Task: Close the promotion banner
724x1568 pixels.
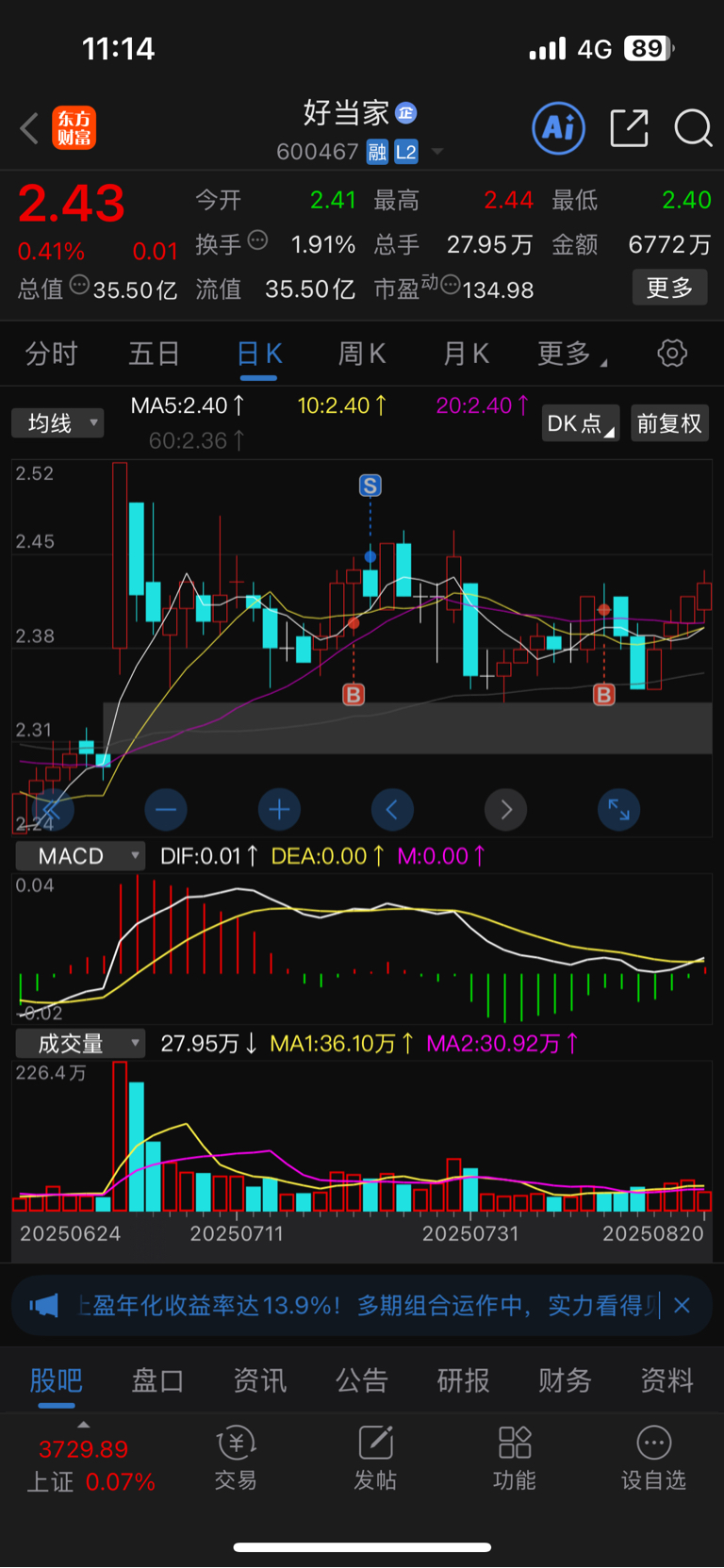Action: click(x=683, y=1306)
